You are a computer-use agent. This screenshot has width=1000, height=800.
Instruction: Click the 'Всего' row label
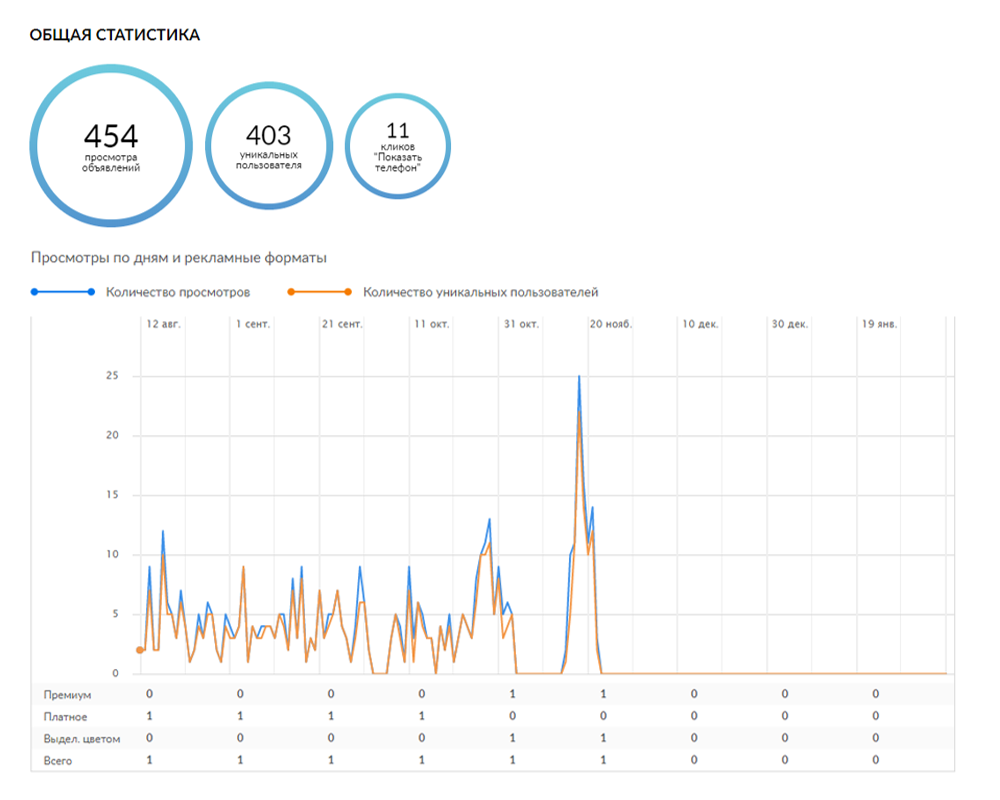pyautogui.click(x=57, y=761)
